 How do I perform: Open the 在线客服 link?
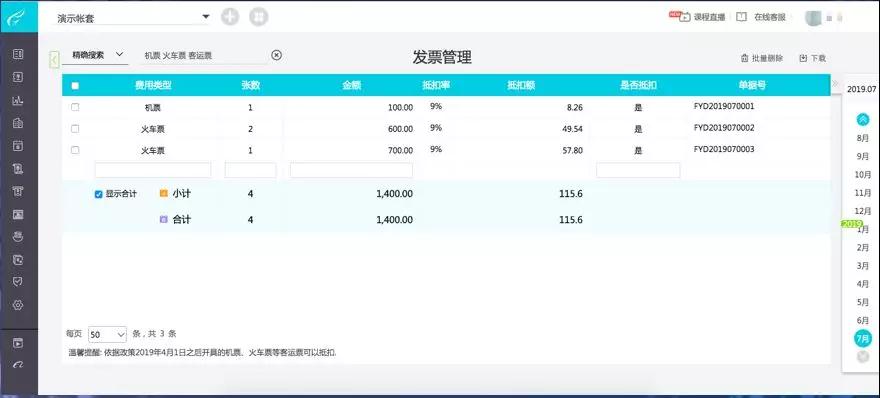pyautogui.click(x=769, y=17)
